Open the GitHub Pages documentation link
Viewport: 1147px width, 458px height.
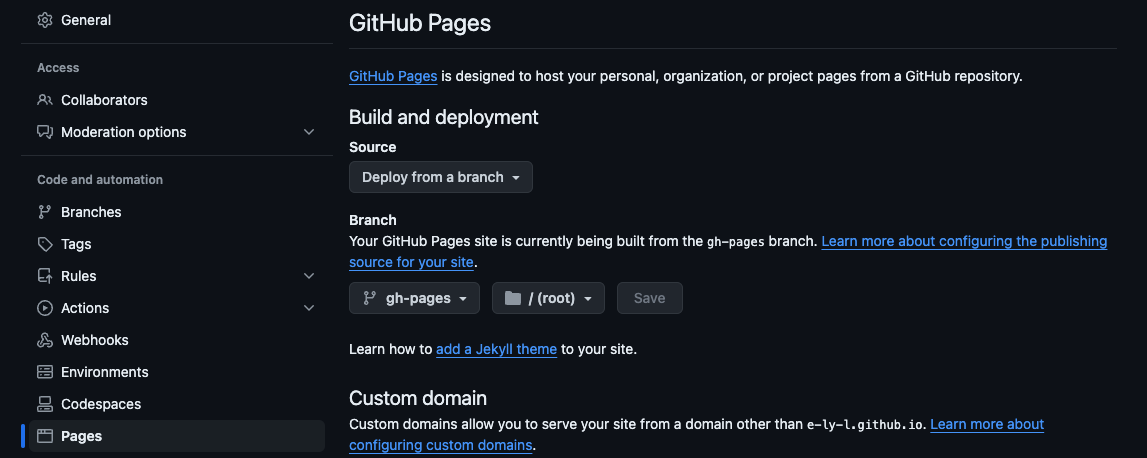pos(393,76)
